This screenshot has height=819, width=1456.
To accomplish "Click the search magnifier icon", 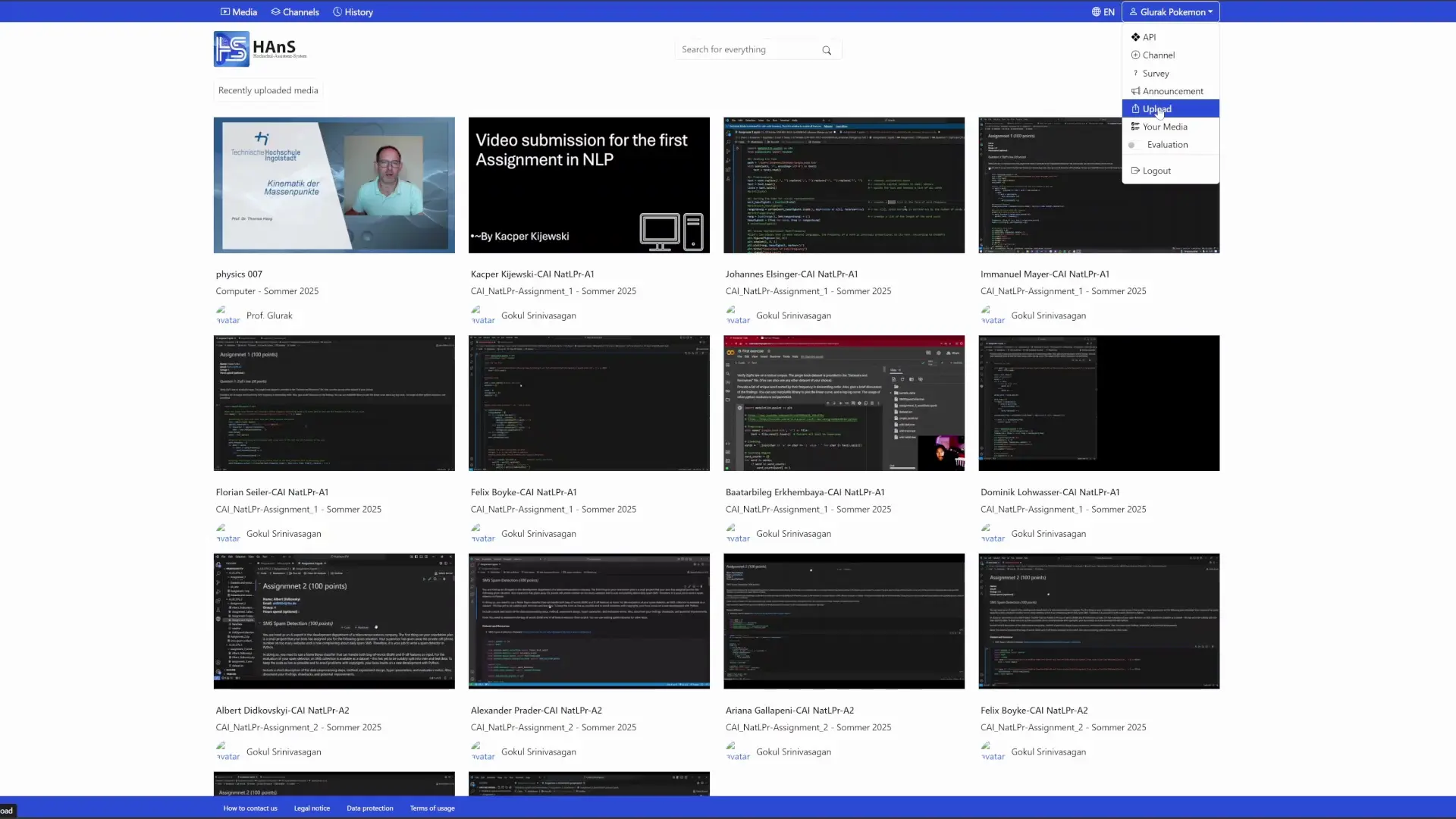I will [x=827, y=50].
